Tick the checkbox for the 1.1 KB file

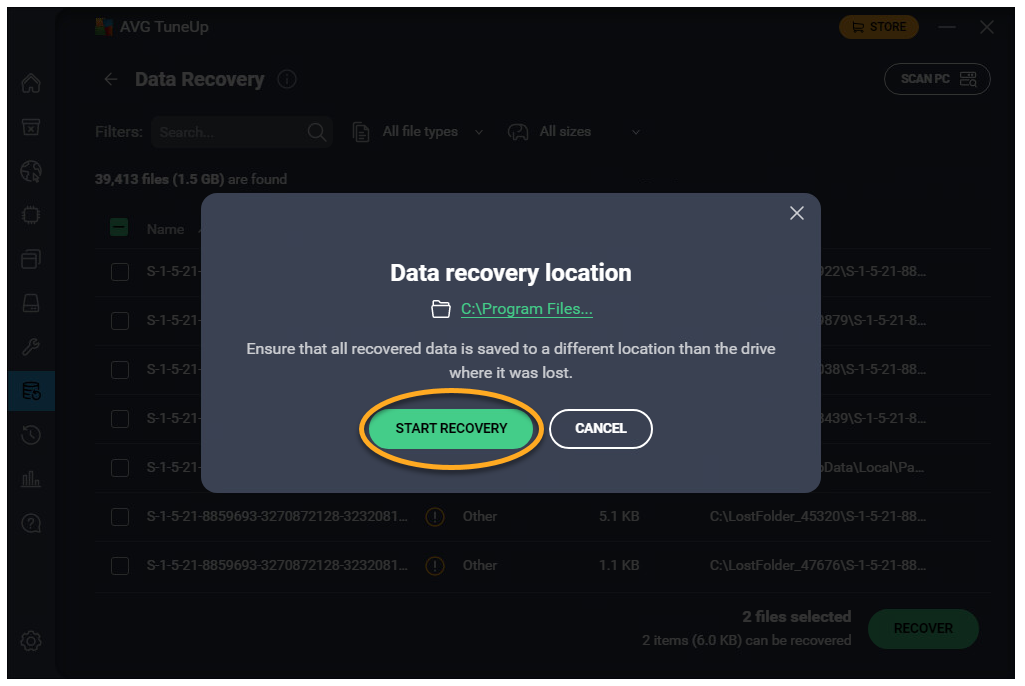point(120,566)
